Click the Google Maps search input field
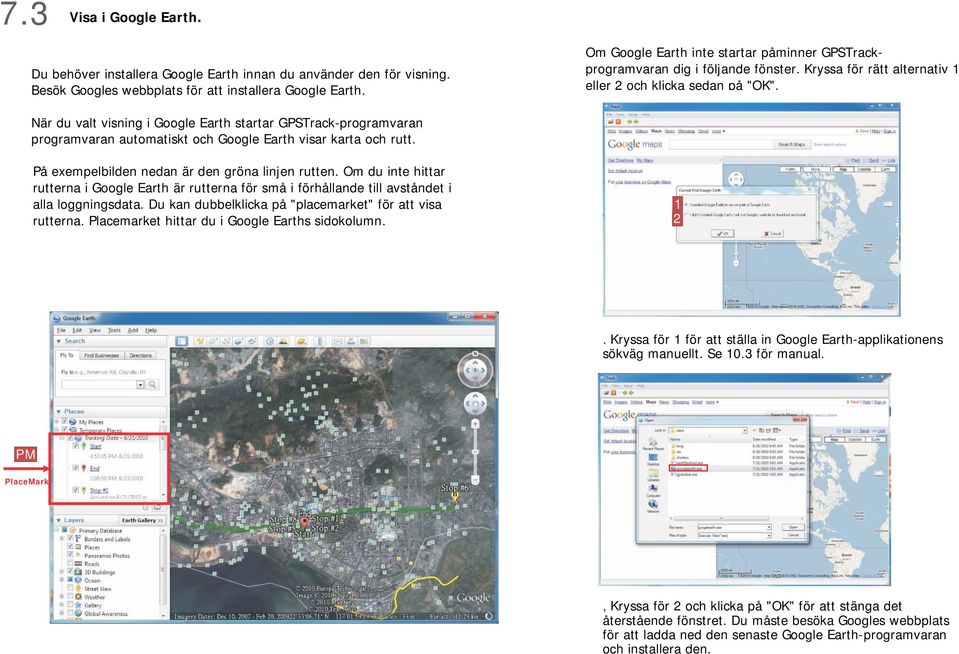 [719, 144]
